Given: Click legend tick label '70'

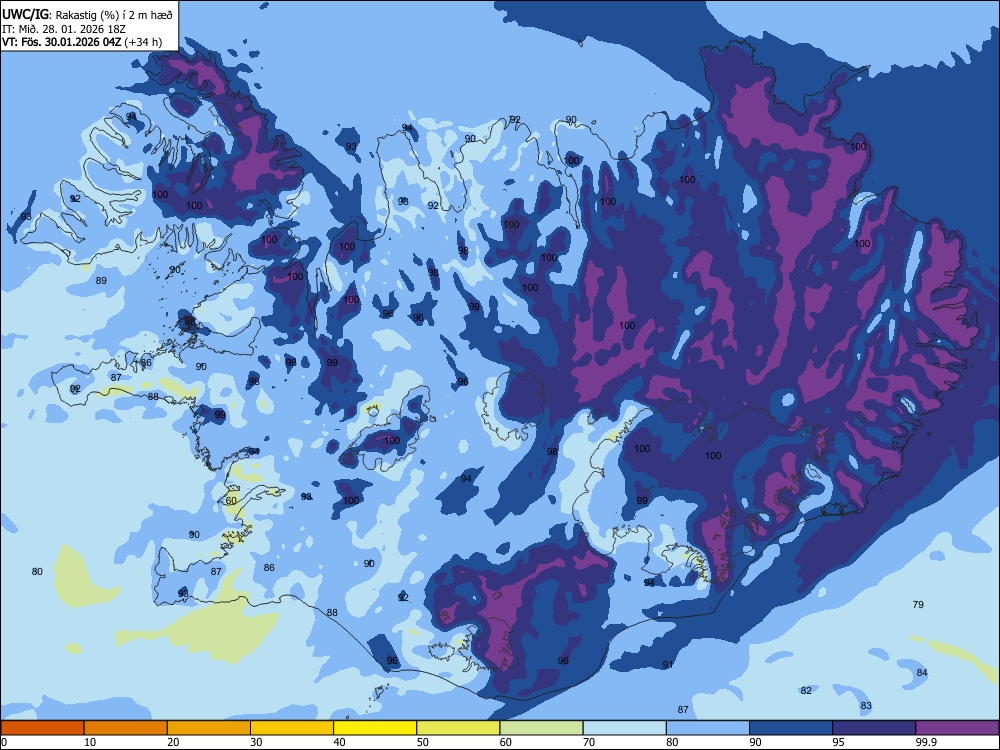Looking at the screenshot, I should pos(589,742).
